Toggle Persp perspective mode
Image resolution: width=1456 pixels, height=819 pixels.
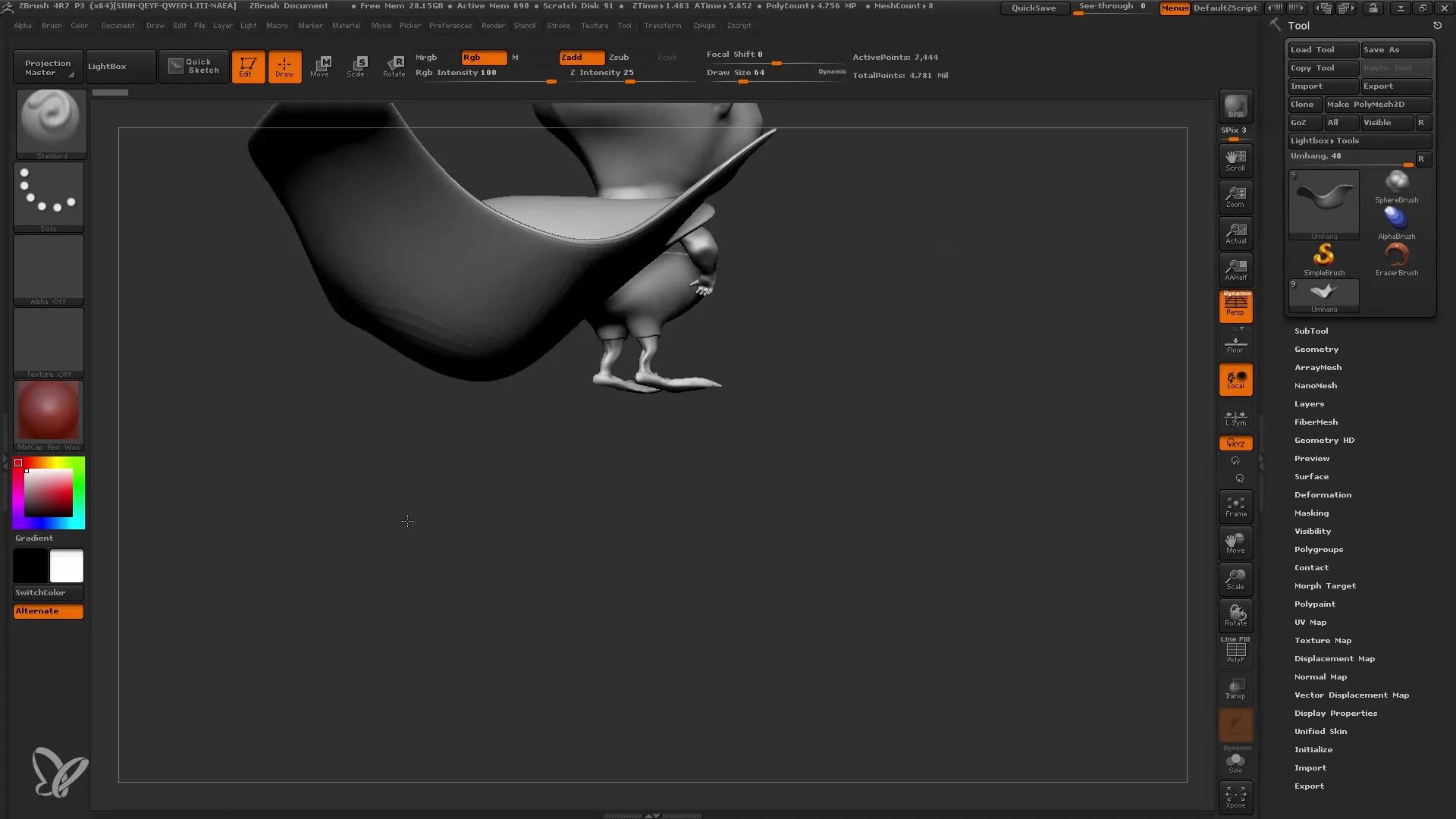point(1235,306)
